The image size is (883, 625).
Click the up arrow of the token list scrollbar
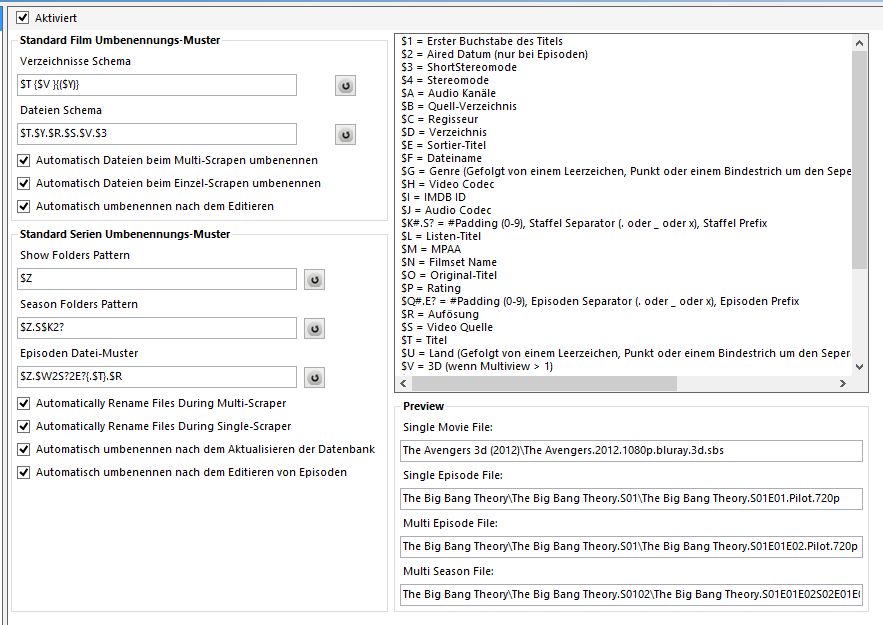[x=859, y=43]
